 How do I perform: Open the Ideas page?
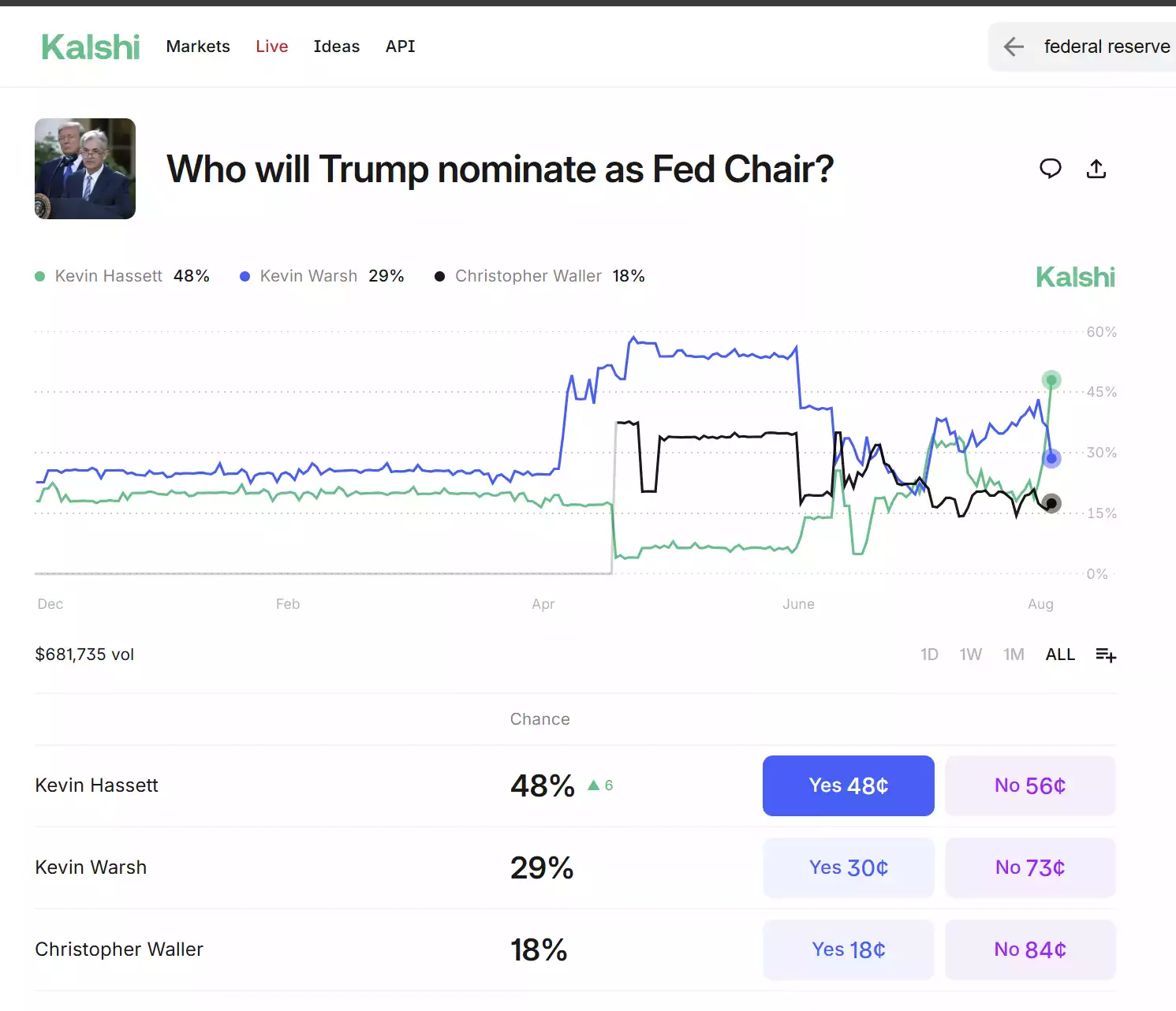(336, 47)
